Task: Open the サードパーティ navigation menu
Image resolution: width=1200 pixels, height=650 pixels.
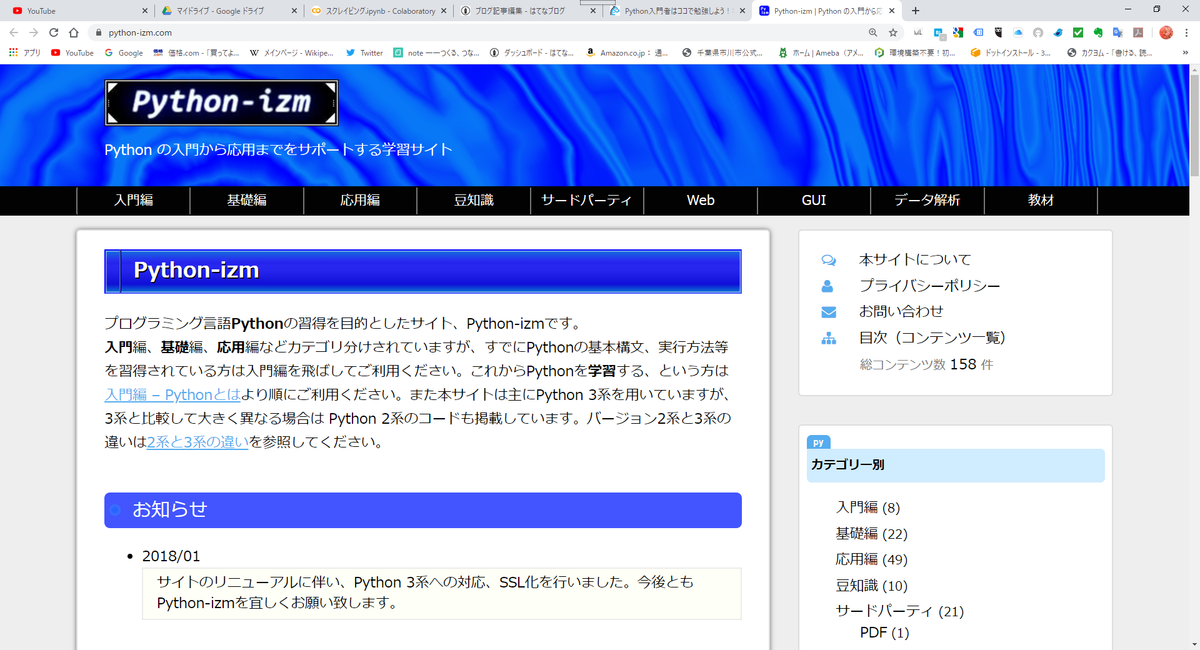Action: click(587, 200)
